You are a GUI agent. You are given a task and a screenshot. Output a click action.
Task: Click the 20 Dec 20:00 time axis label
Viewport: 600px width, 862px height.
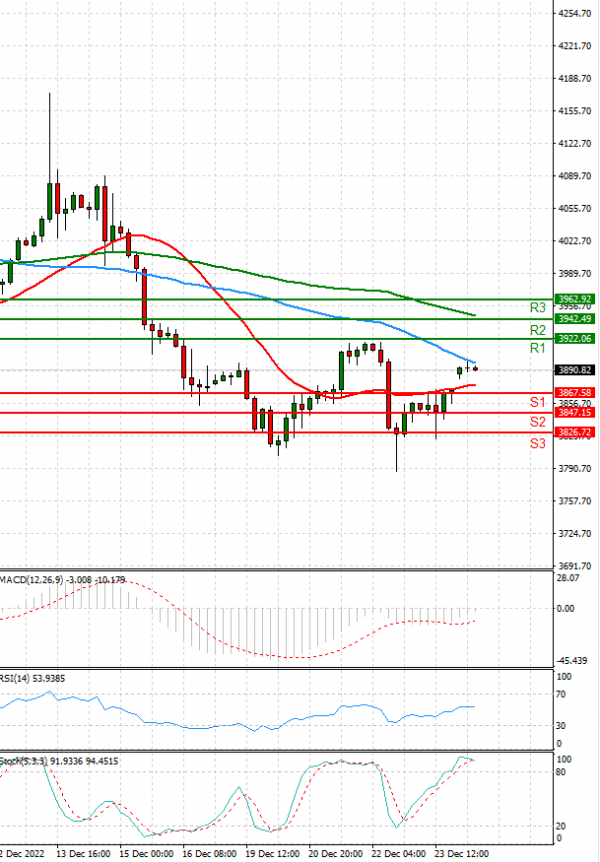pos(335,854)
